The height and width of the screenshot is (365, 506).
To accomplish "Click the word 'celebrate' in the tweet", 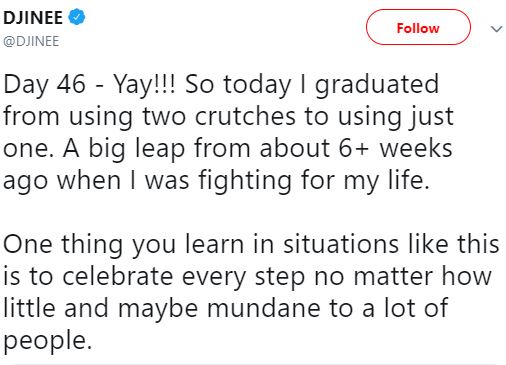I will [117, 276].
